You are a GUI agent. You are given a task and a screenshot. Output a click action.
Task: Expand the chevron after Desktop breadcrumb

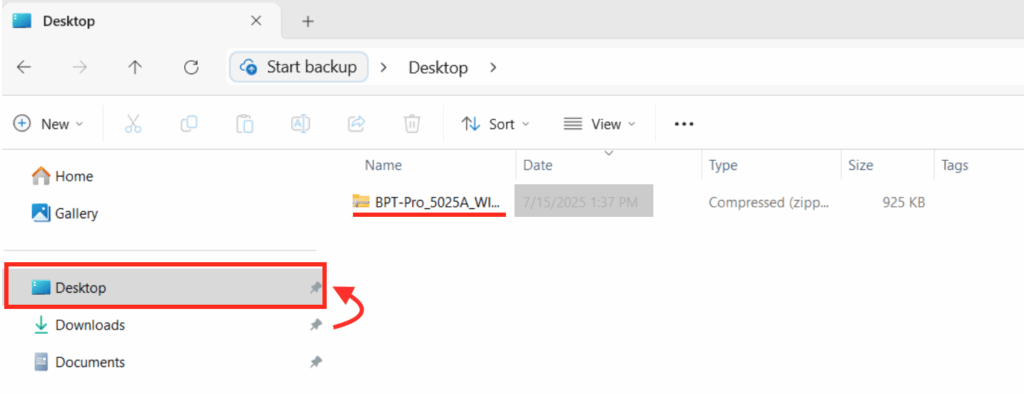pyautogui.click(x=493, y=67)
